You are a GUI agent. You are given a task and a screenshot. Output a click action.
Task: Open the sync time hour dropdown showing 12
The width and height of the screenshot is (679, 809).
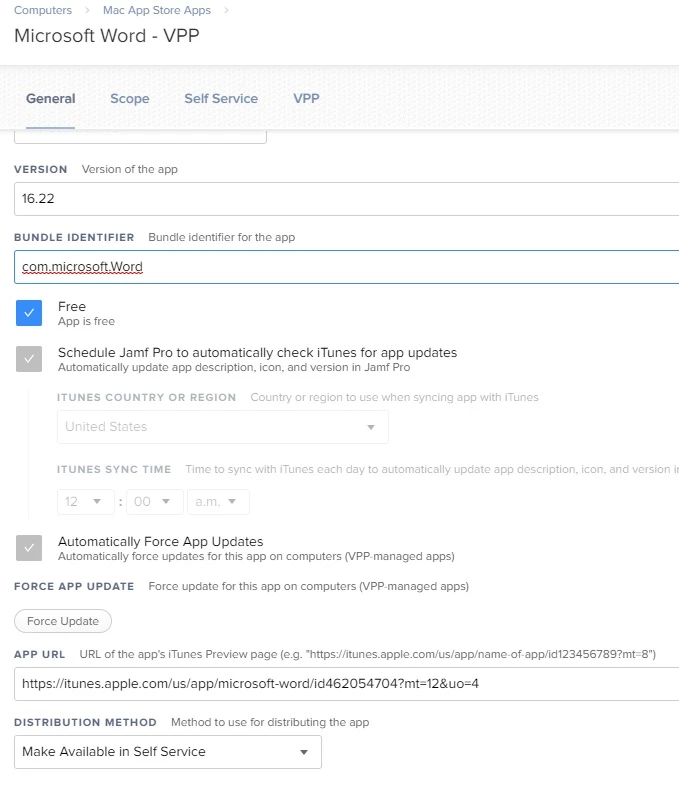[86, 501]
